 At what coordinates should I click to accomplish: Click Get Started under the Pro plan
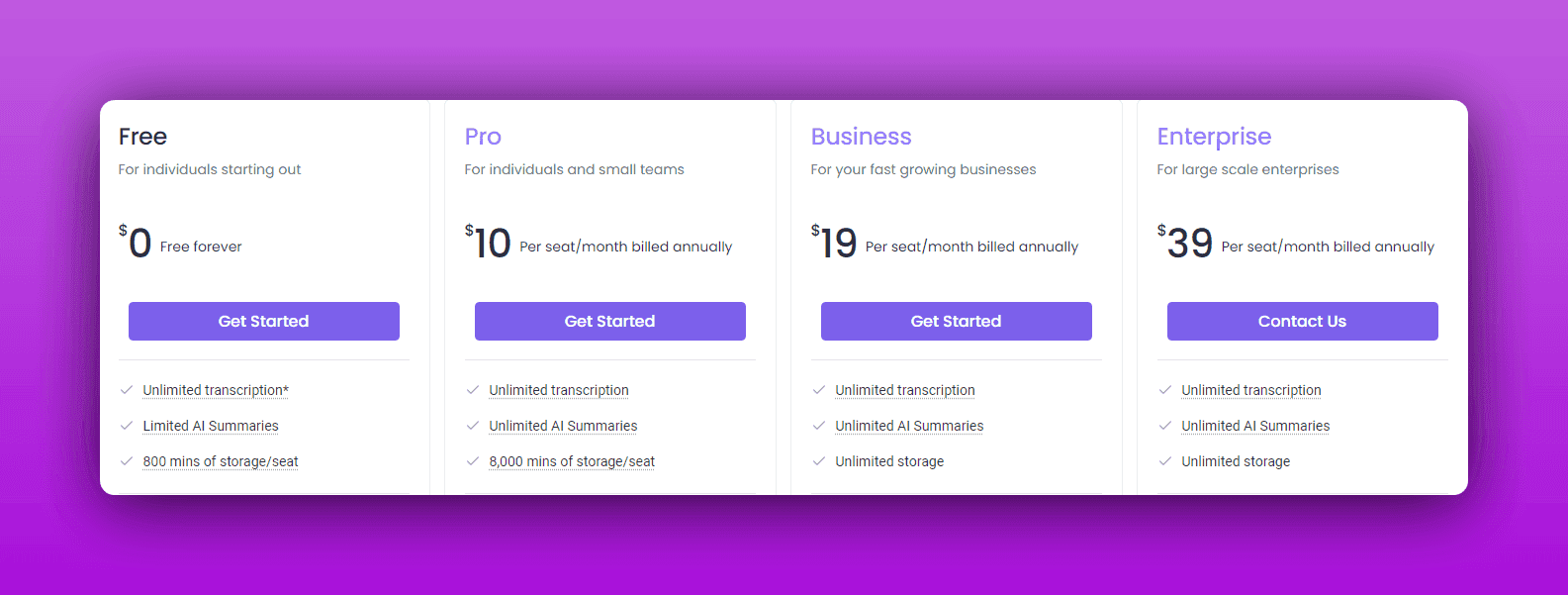tap(609, 321)
